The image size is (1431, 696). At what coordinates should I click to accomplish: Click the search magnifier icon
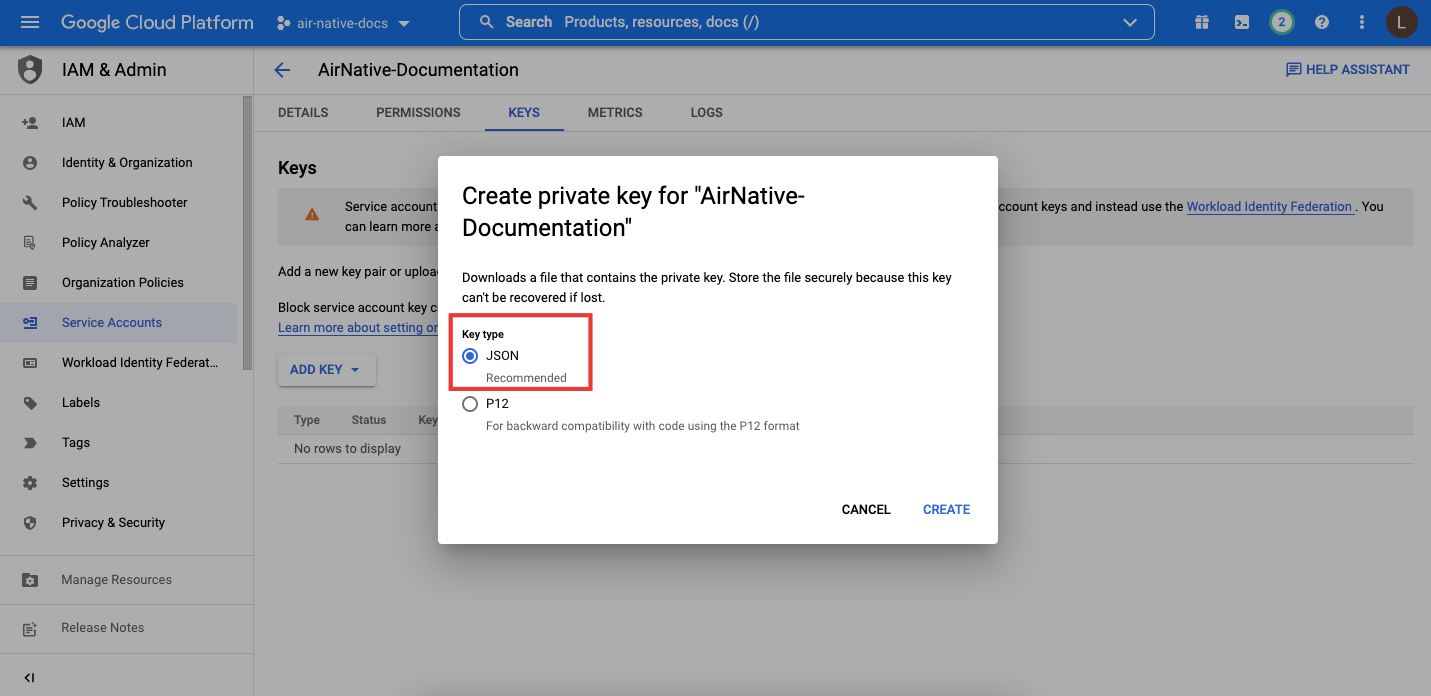(x=487, y=22)
